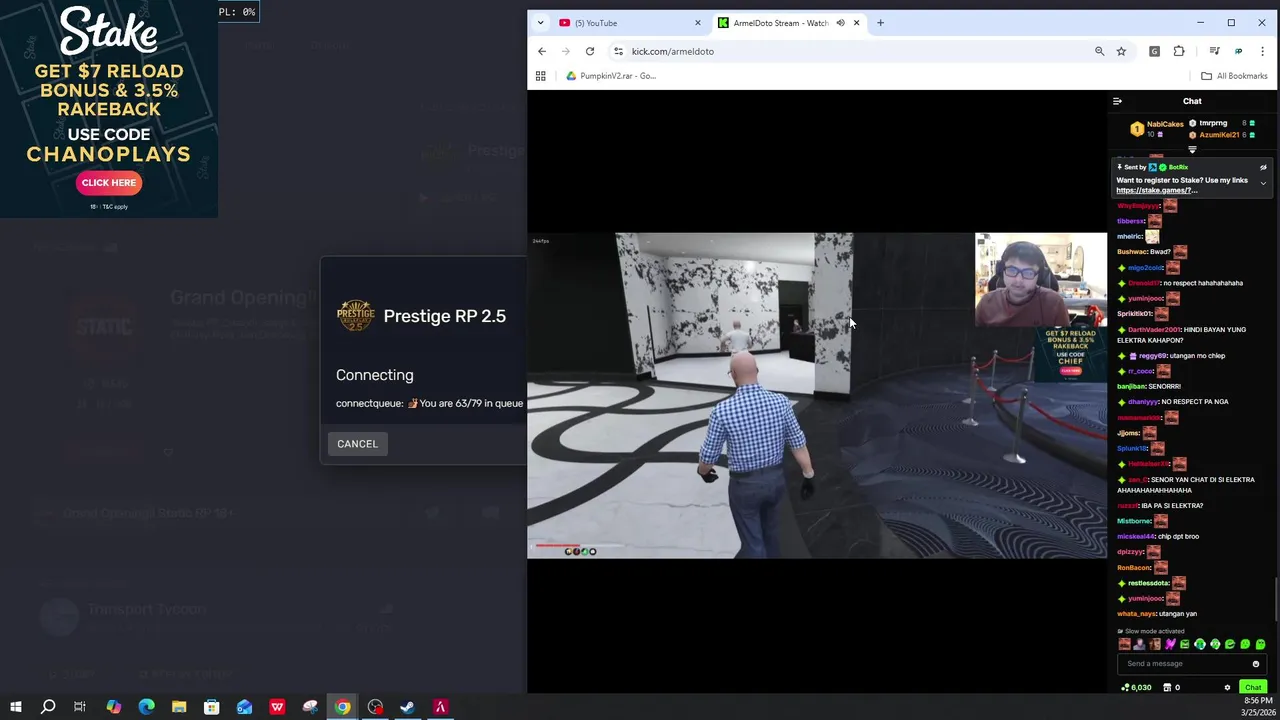Go back in Chrome
This screenshot has width=1280, height=720.
click(542, 51)
